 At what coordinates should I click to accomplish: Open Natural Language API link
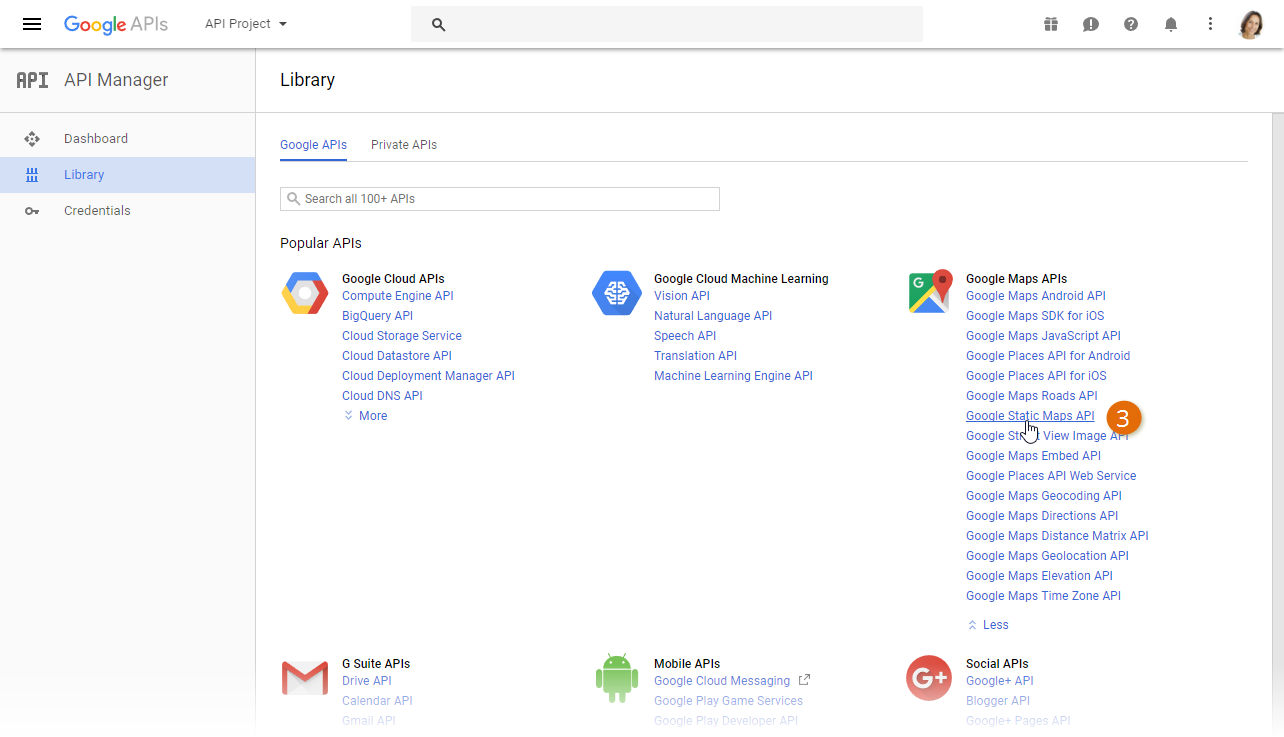tap(713, 316)
